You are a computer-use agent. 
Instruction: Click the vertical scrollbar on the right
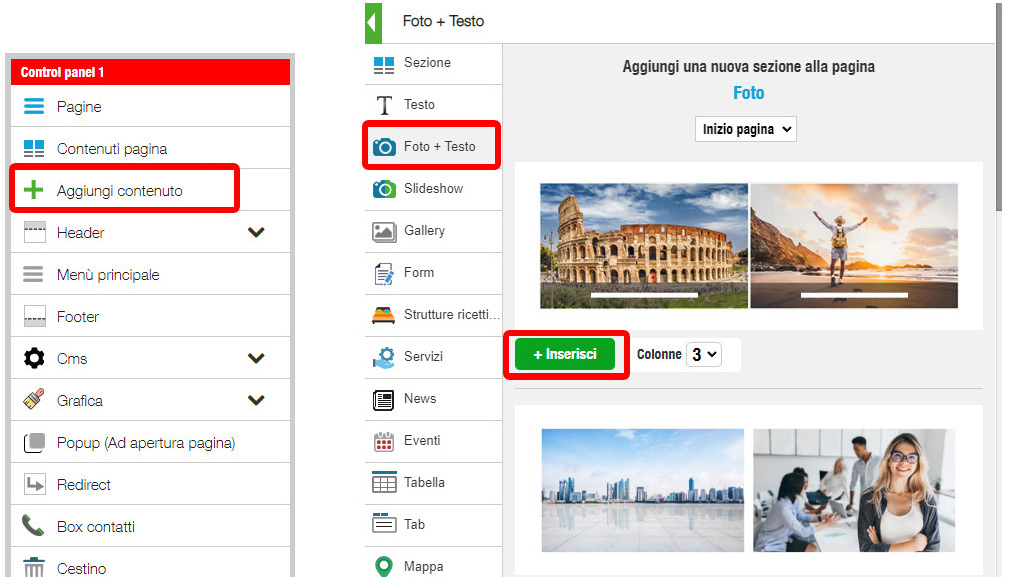[999, 106]
